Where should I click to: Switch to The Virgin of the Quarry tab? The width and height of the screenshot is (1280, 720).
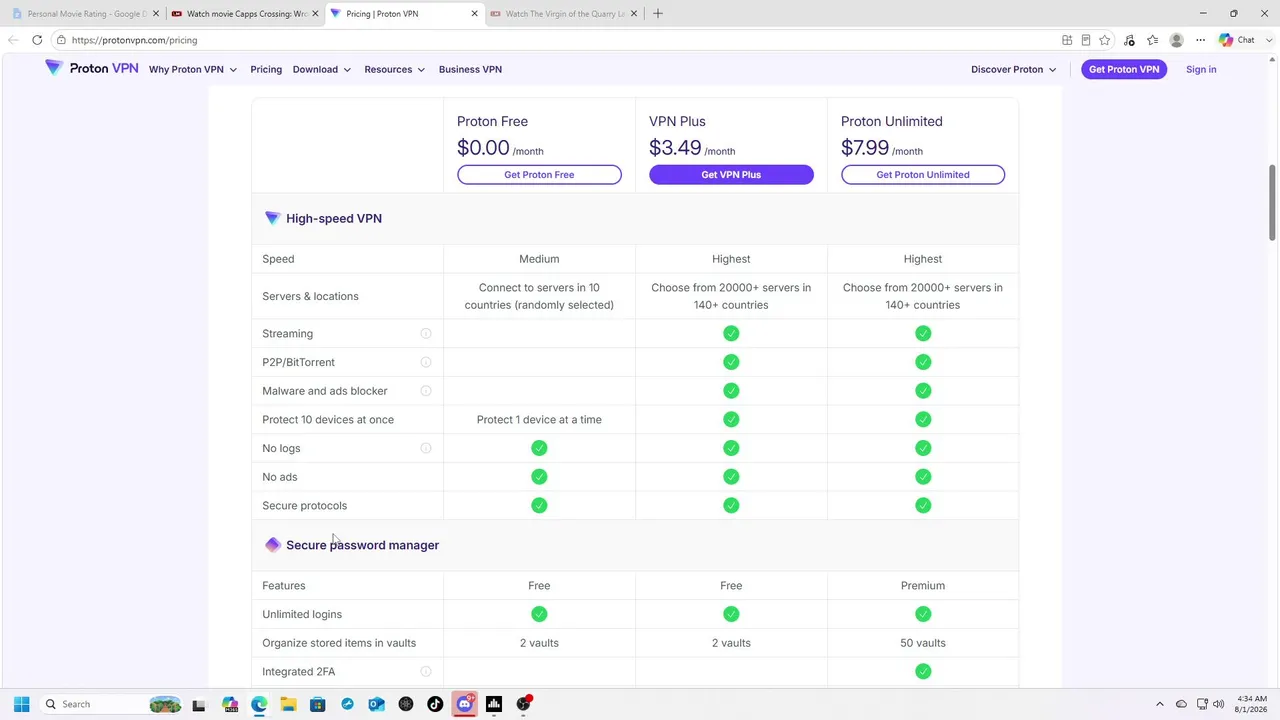tap(563, 14)
